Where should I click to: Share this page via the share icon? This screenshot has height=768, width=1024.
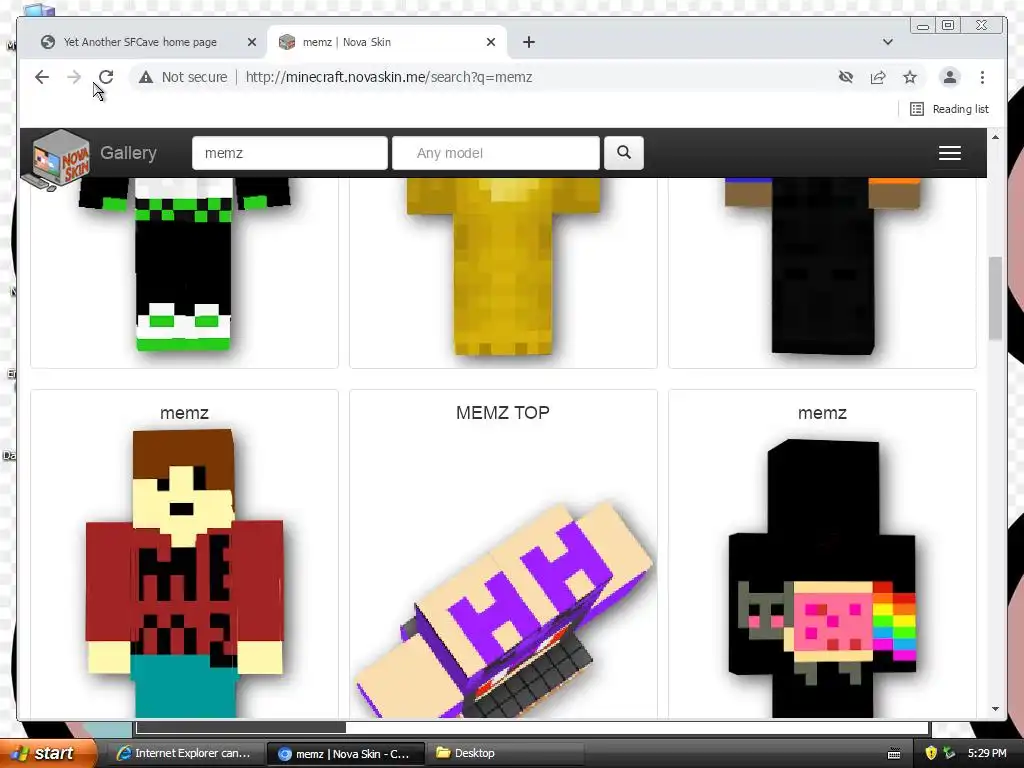(878, 77)
